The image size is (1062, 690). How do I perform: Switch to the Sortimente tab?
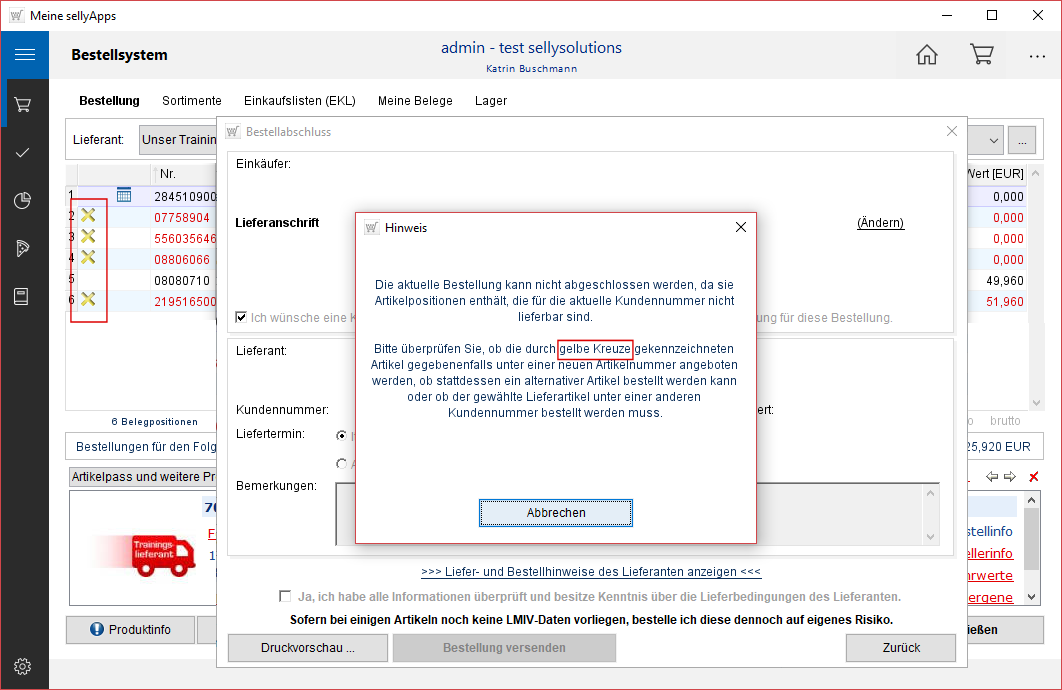(192, 101)
